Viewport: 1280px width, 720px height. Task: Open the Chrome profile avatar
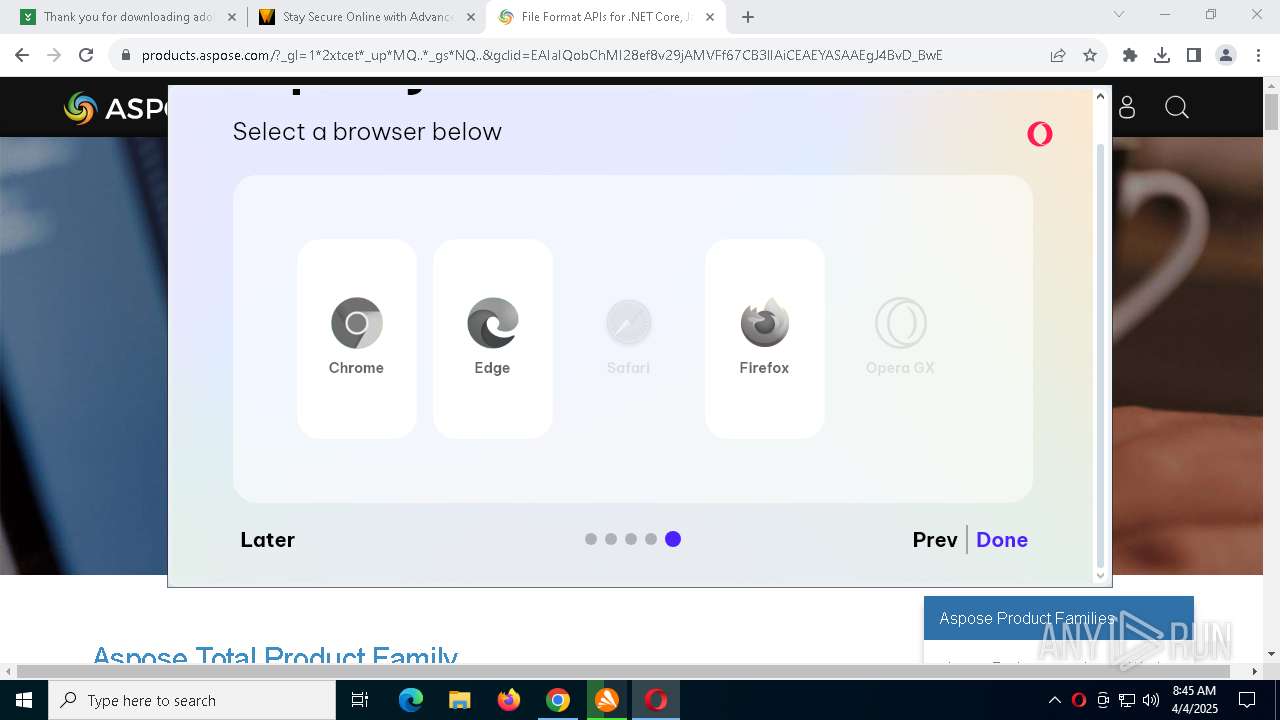[x=1226, y=55]
